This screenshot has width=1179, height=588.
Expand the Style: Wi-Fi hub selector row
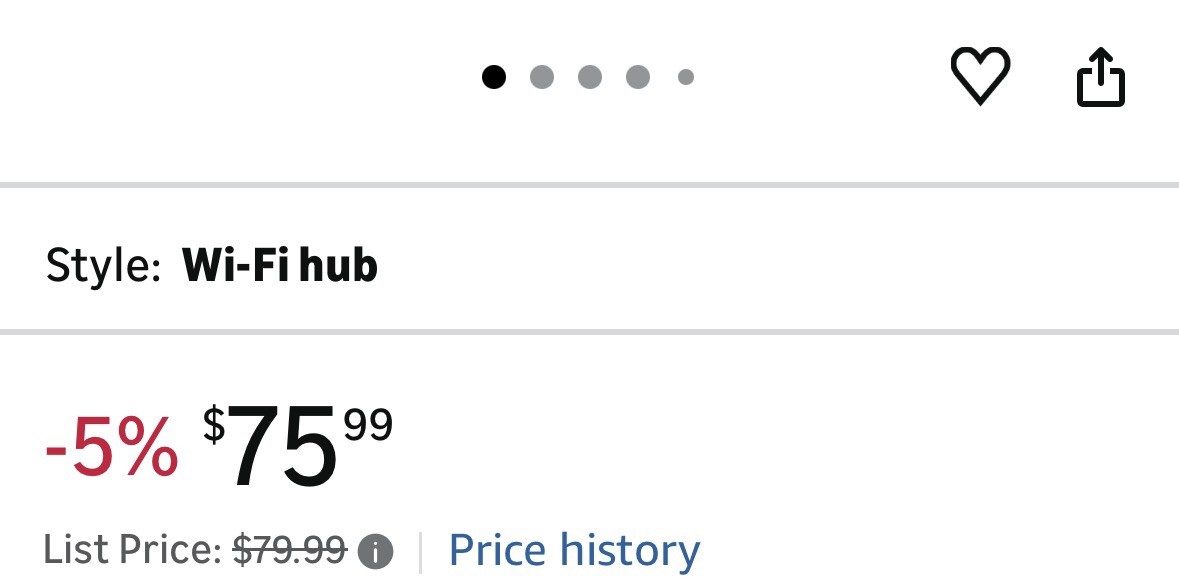[590, 259]
